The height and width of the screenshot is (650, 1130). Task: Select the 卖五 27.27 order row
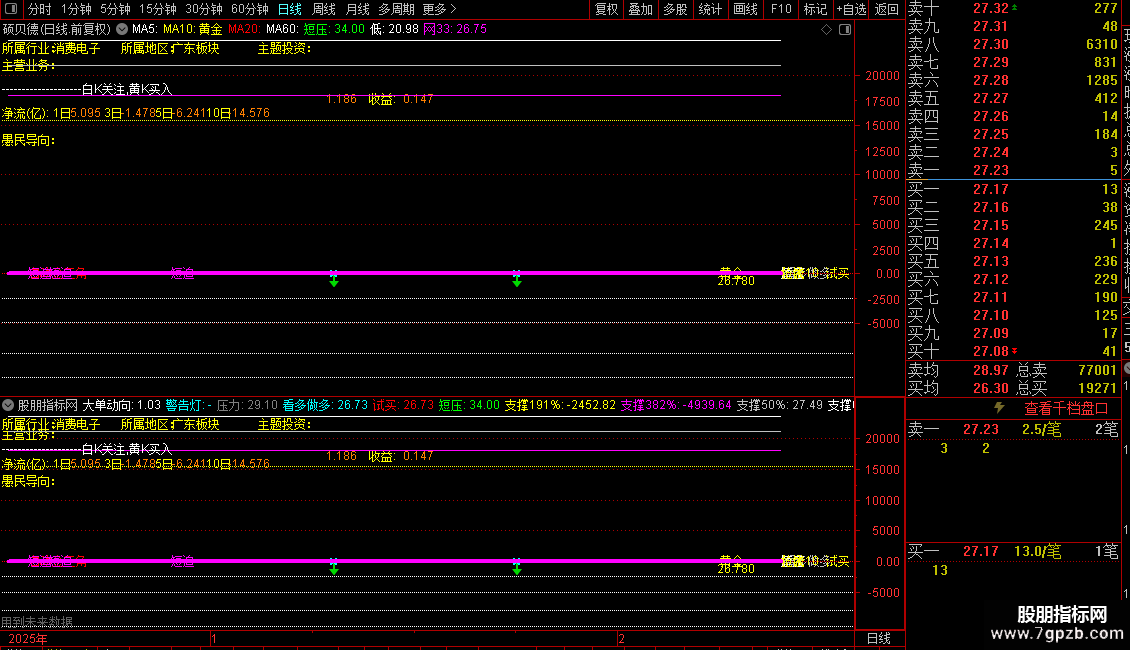tap(1013, 98)
